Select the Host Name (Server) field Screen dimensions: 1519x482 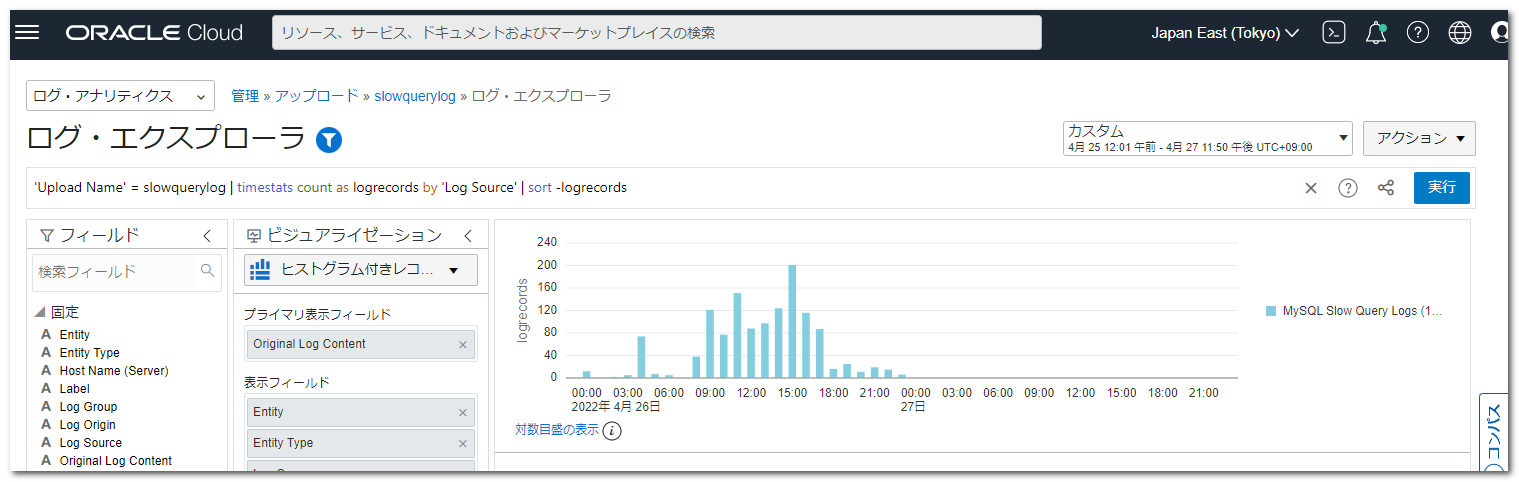click(114, 371)
